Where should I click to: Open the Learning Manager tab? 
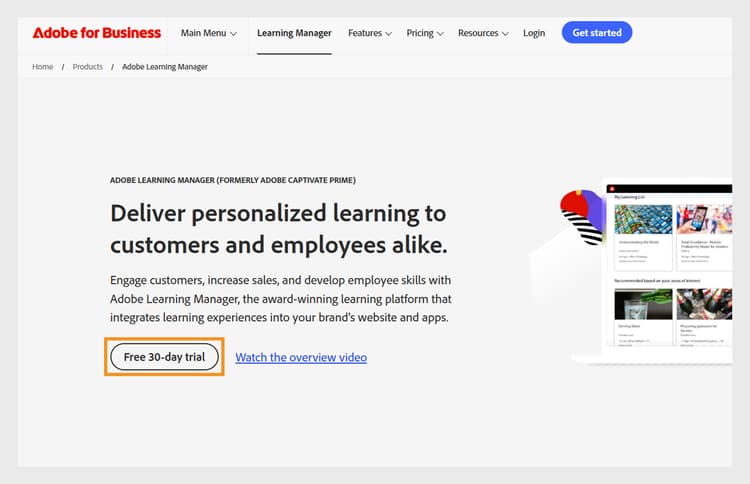[x=294, y=33]
